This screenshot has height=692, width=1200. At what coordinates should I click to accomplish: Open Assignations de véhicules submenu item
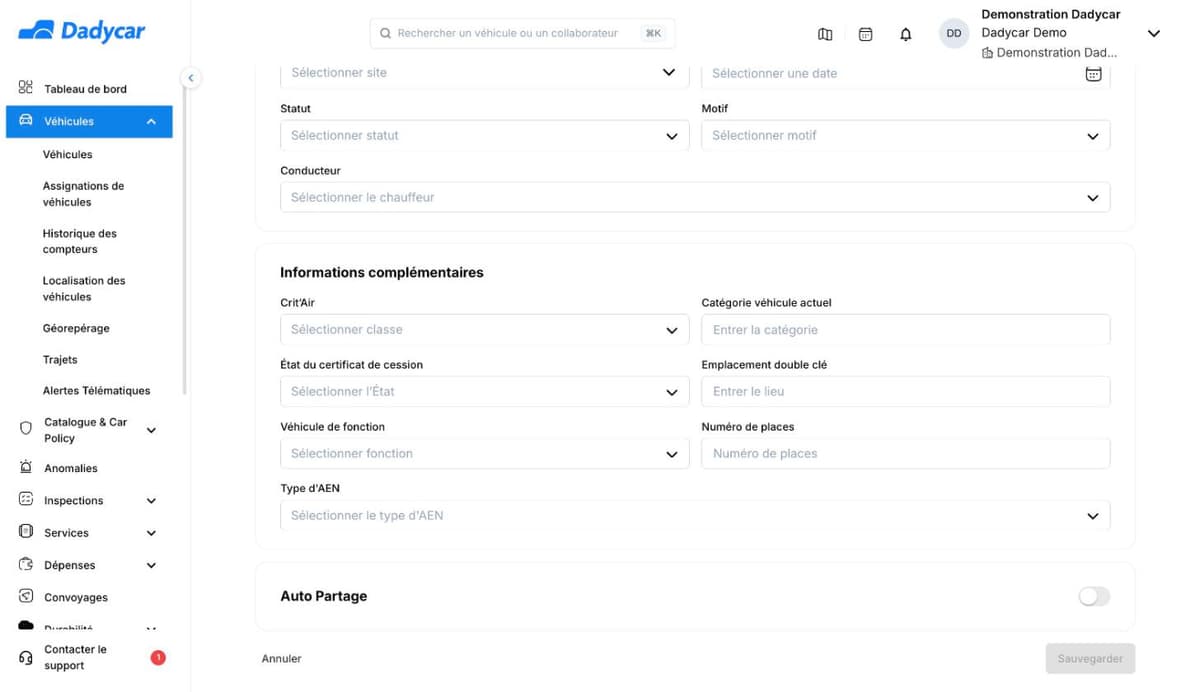(x=83, y=194)
